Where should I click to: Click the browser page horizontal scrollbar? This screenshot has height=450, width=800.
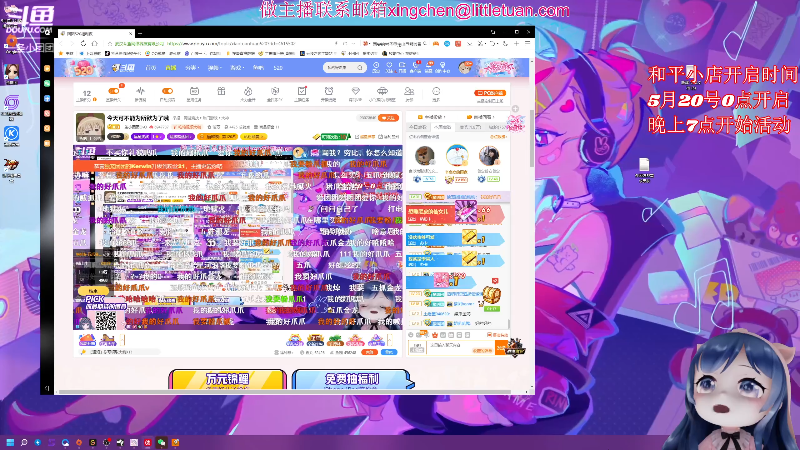pyautogui.click(x=286, y=392)
